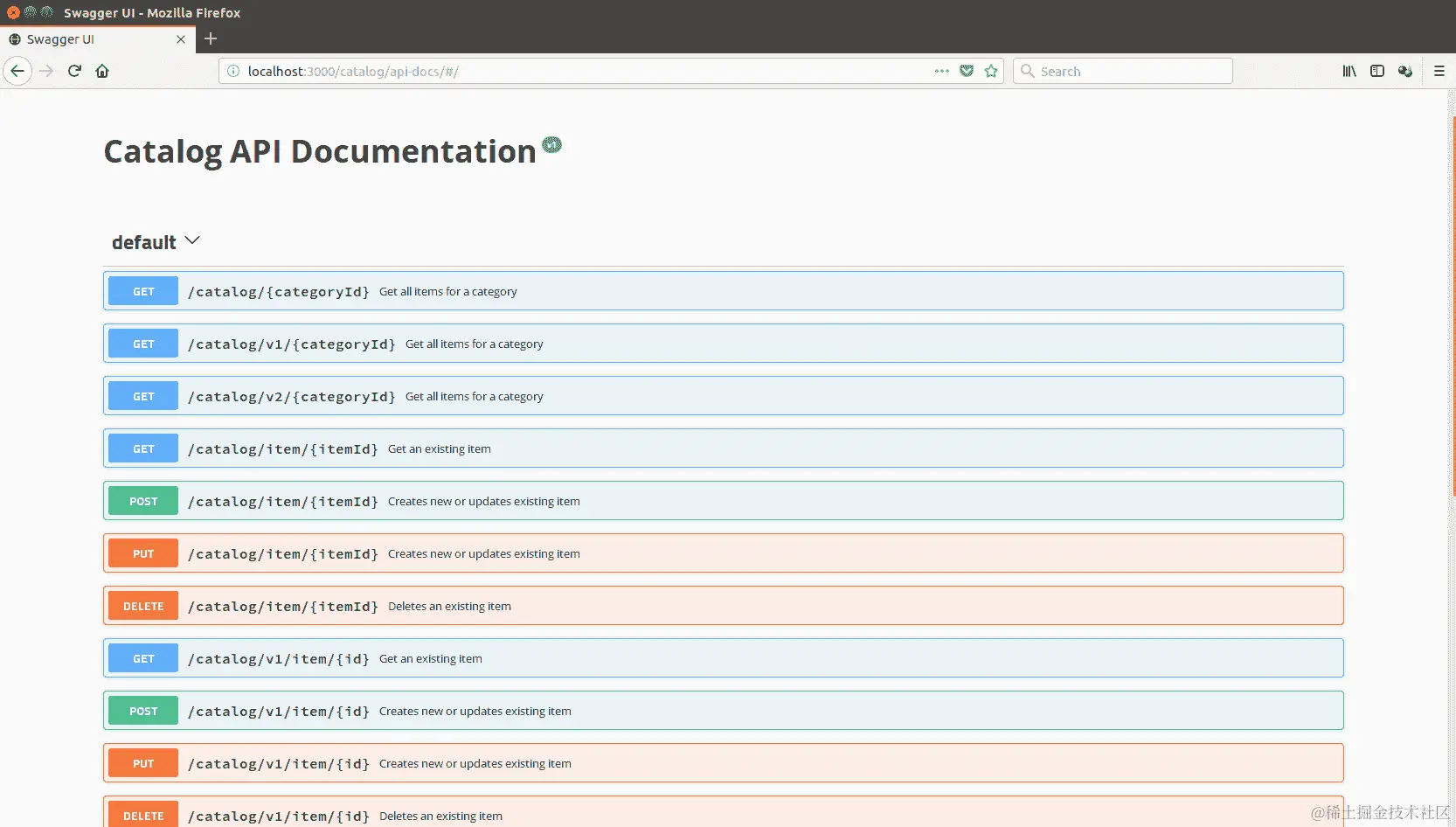The width and height of the screenshot is (1456, 827).
Task: Expand the POST row's /catalog/v1/item/{id} path
Action: 279,712
